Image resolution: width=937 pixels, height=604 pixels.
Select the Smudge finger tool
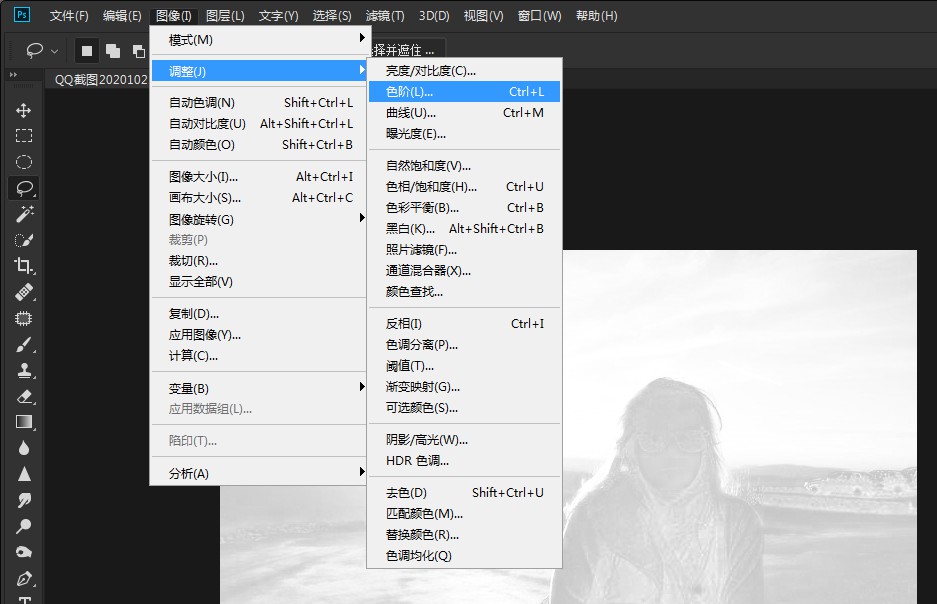[x=24, y=500]
